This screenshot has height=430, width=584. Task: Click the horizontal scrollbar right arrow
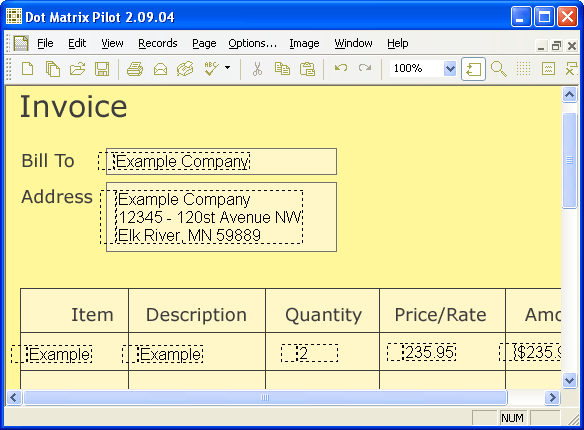click(x=552, y=398)
